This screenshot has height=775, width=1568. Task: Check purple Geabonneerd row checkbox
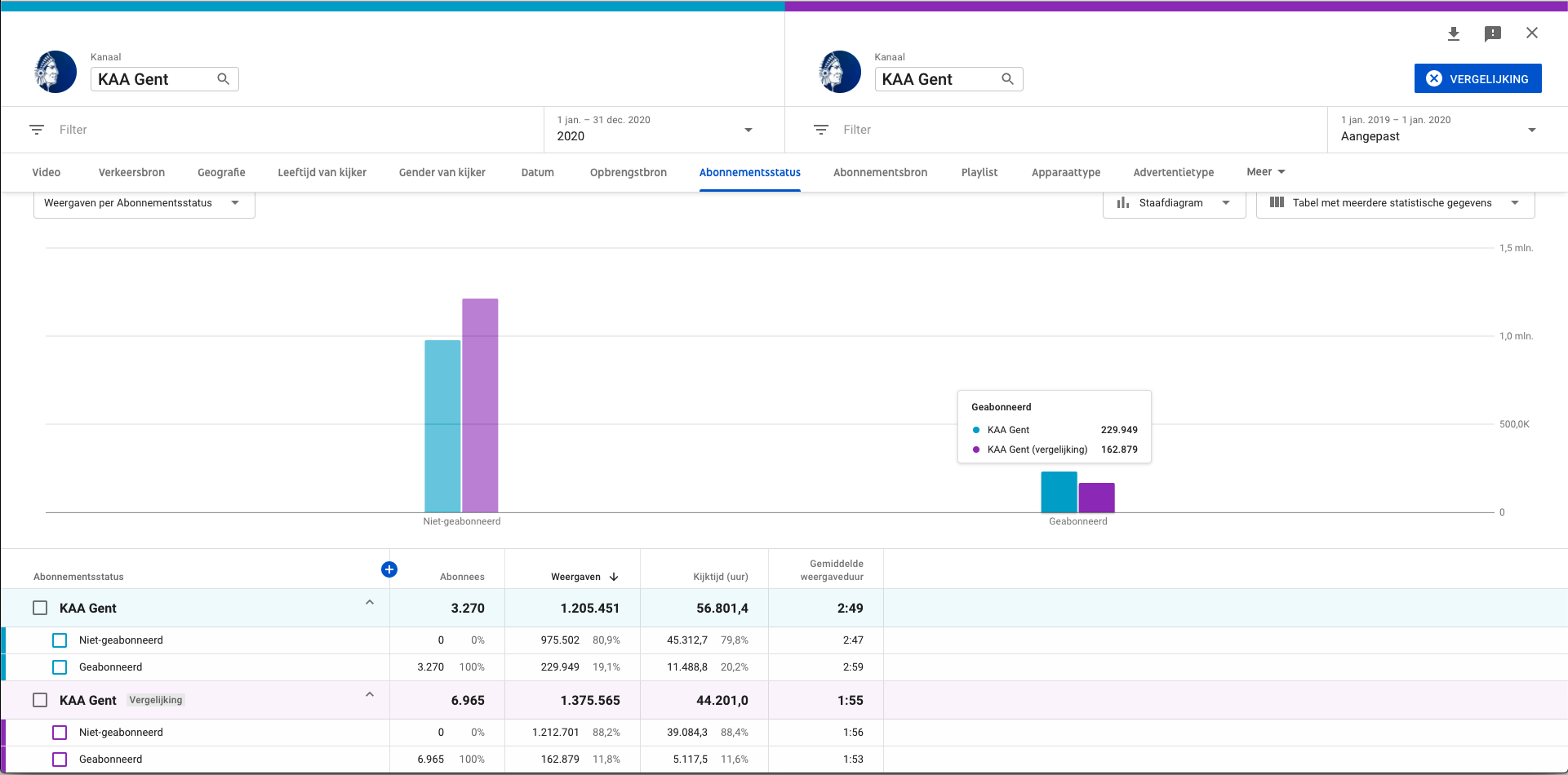(60, 759)
